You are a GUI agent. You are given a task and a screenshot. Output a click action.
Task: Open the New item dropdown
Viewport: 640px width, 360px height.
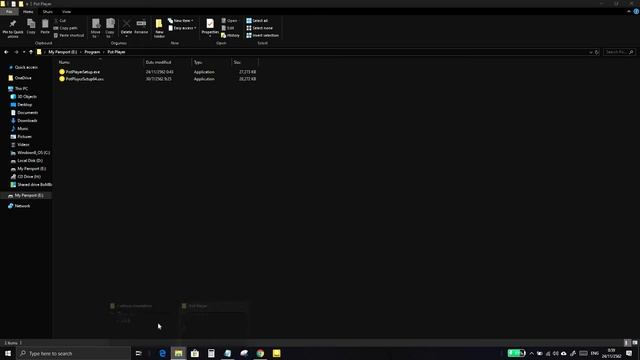(181, 20)
